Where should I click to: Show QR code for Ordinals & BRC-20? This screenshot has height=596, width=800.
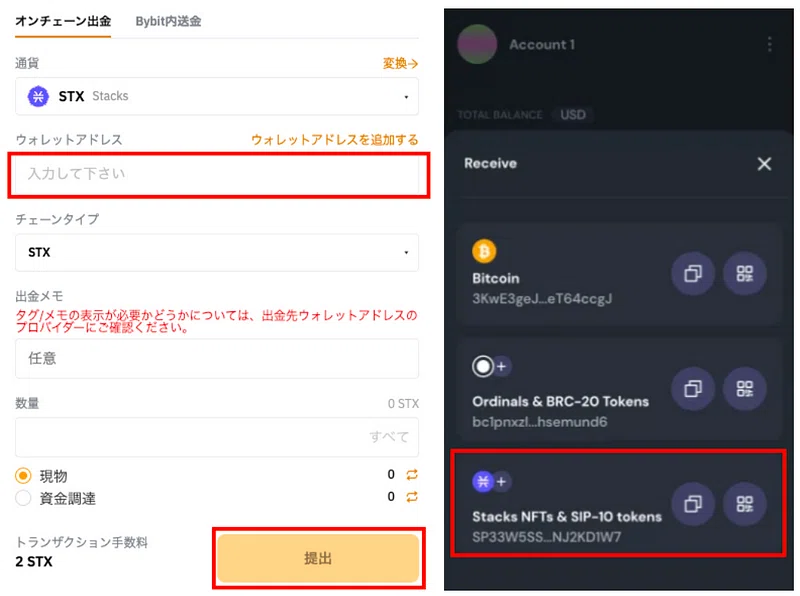[744, 389]
